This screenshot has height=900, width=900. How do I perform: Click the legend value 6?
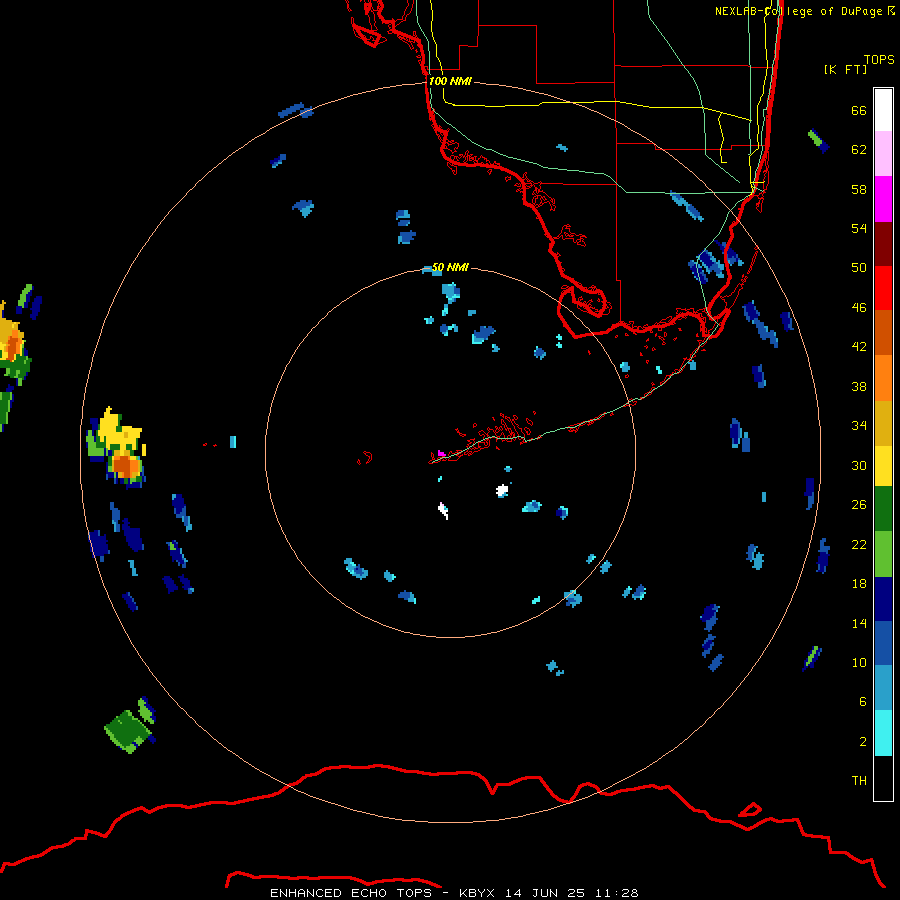coord(862,701)
